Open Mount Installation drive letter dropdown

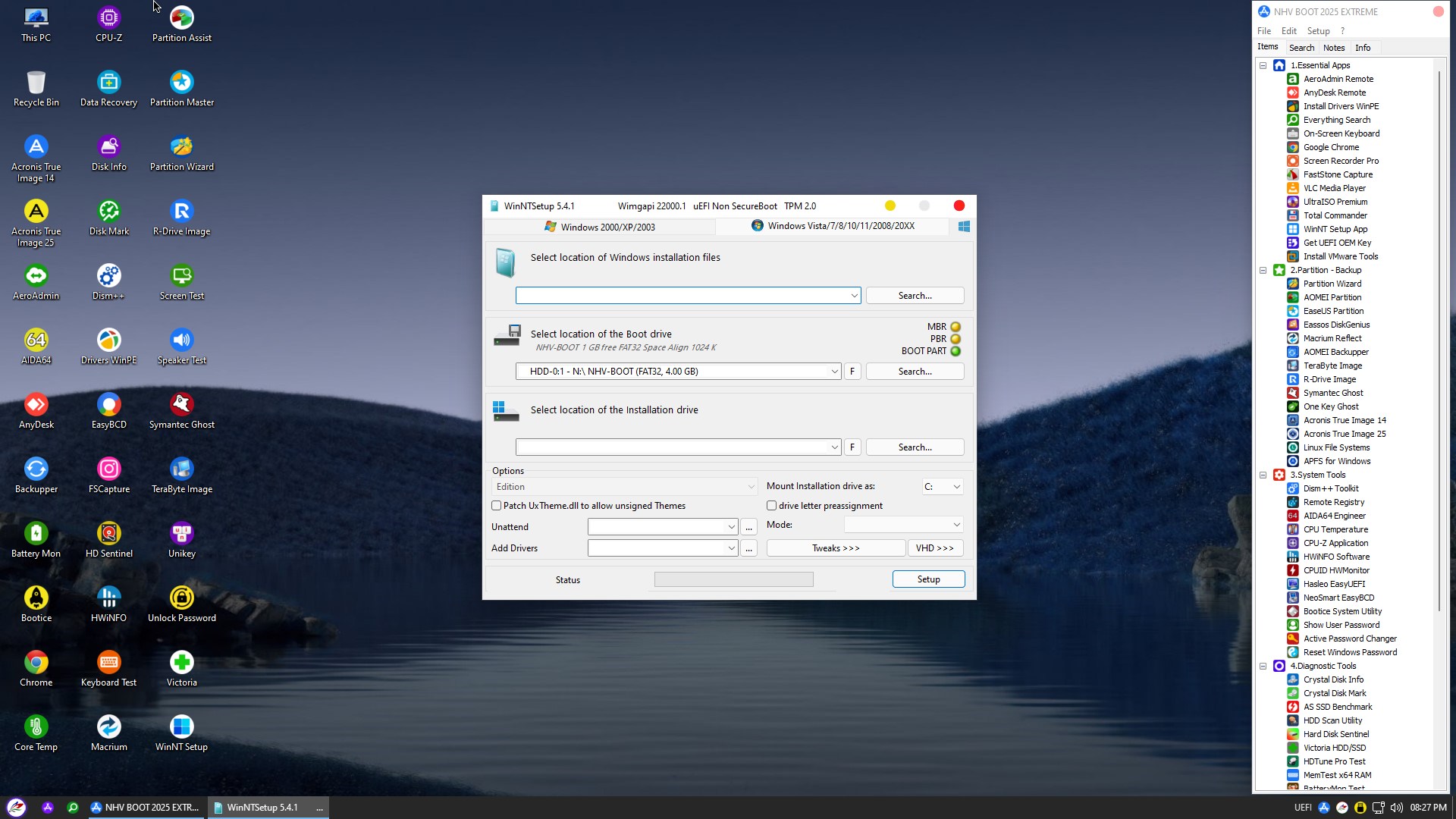[956, 487]
